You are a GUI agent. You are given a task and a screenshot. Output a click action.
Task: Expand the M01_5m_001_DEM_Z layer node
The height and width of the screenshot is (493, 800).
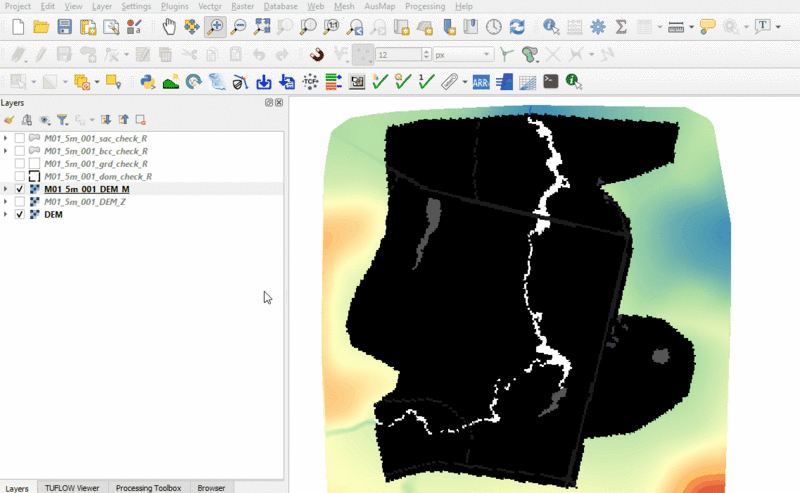pos(6,202)
